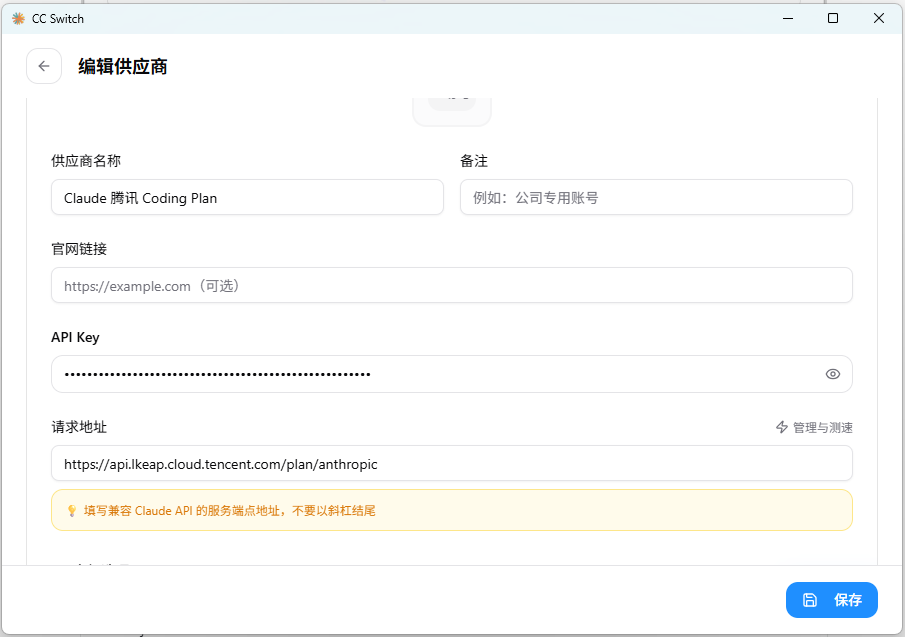Click the partially visible provider icon picker box
The width and height of the screenshot is (905, 637).
(x=452, y=109)
